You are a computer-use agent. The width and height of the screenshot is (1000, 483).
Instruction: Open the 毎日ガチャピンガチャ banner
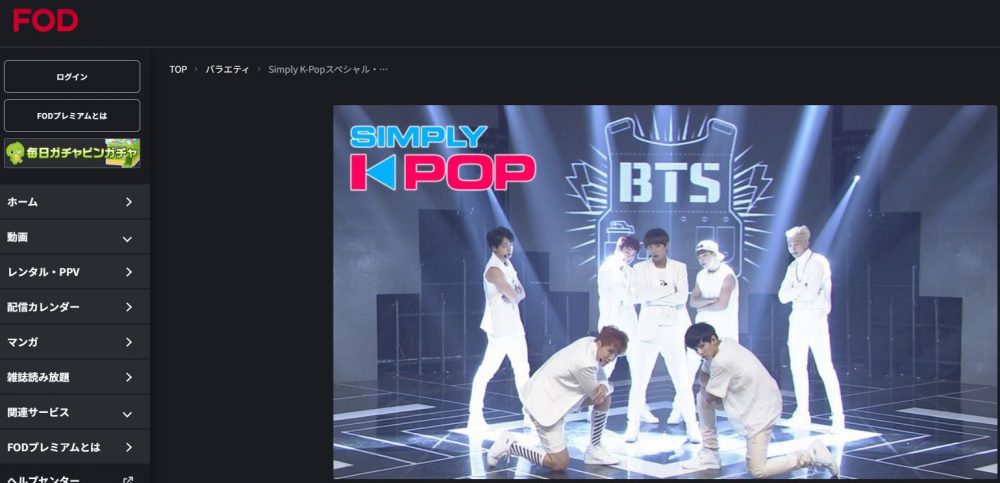point(72,153)
